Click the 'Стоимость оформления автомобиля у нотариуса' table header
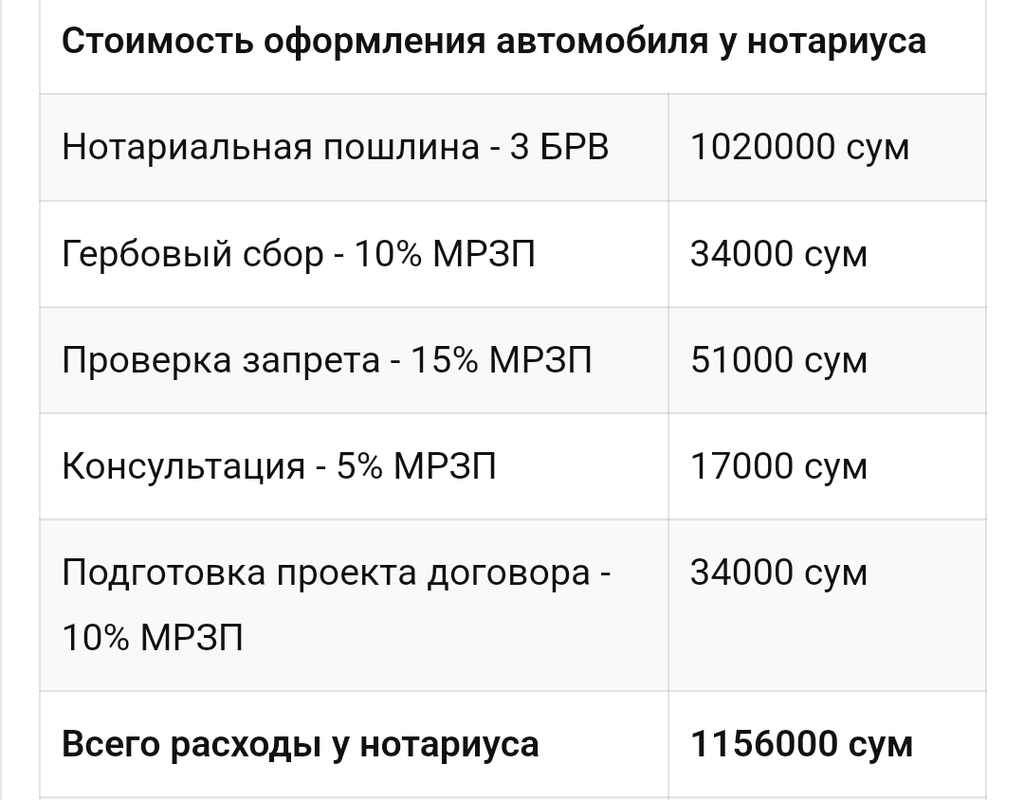 (494, 42)
